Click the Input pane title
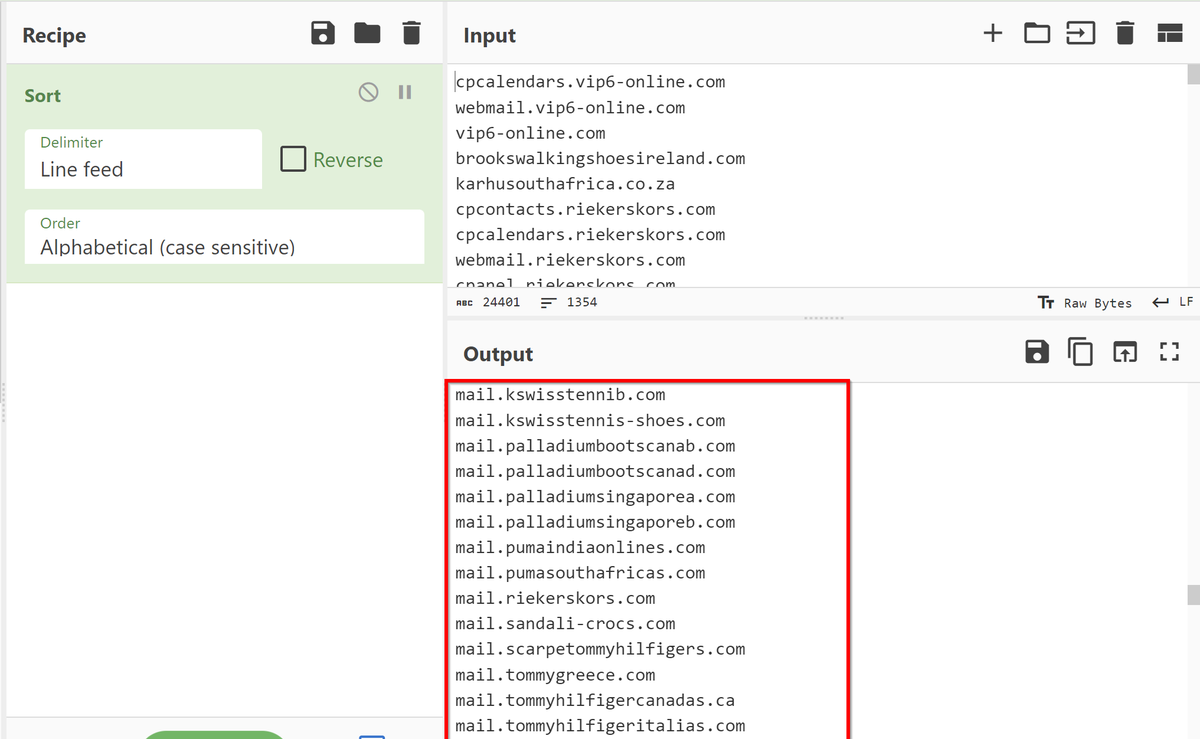Viewport: 1200px width, 739px height. 490,37
